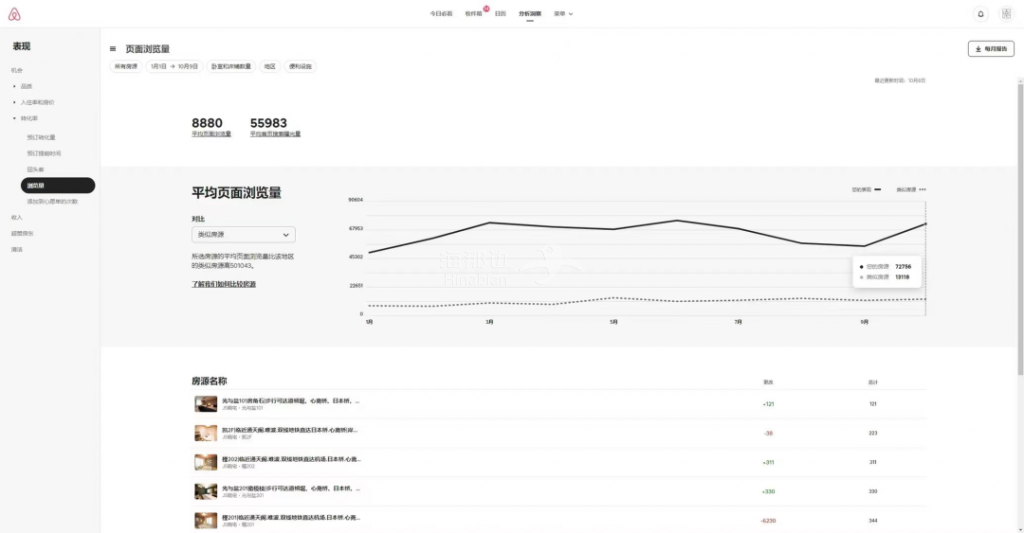Open the first listing title ending 光与盐101
Screen dimensions: 1024x533
[291, 401]
